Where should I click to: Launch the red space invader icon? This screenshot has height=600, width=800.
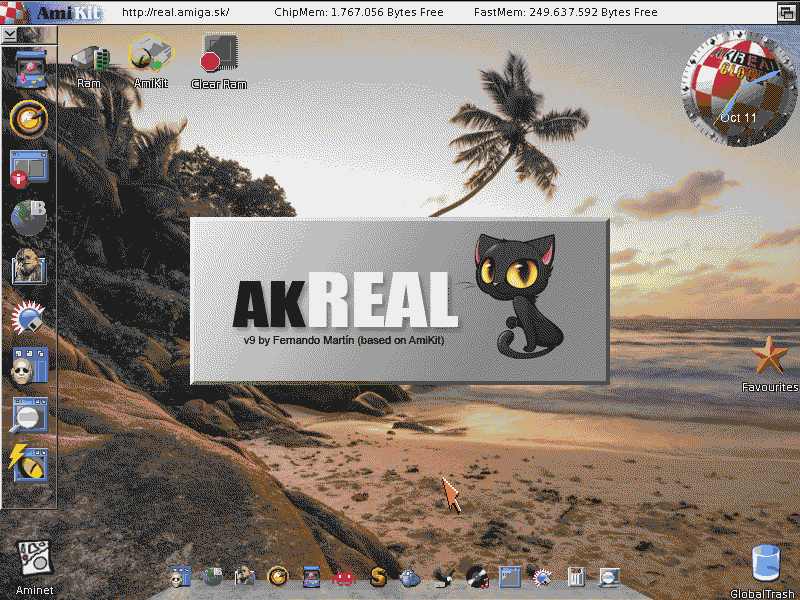pyautogui.click(x=344, y=578)
